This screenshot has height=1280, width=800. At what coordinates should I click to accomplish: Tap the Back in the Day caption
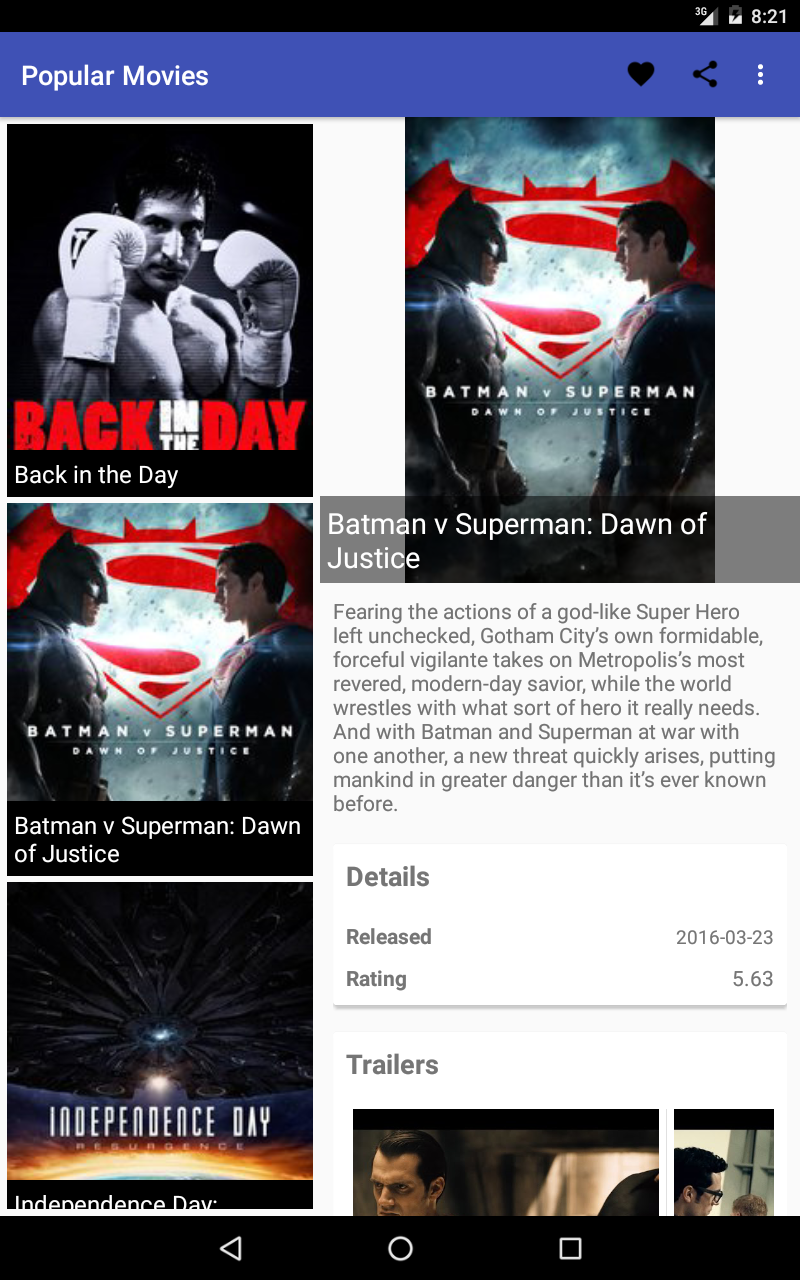96,475
